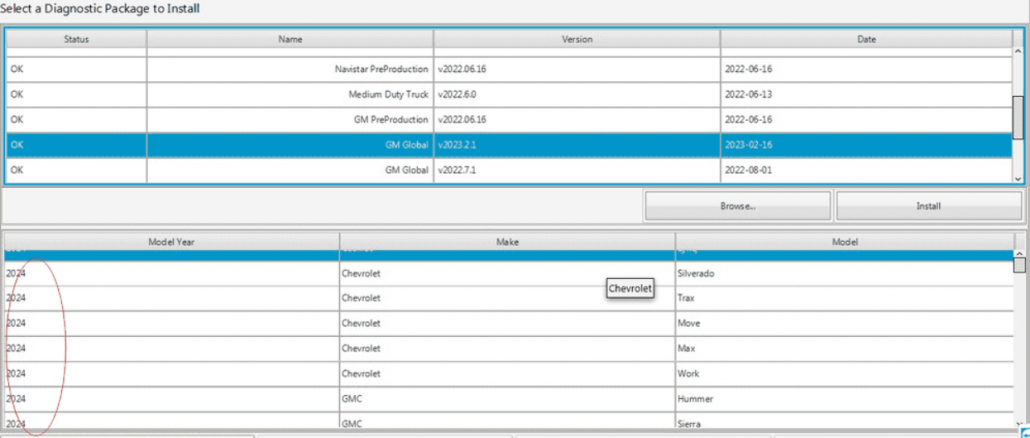Select the Silverado model row
1030x438 pixels.
click(509, 273)
